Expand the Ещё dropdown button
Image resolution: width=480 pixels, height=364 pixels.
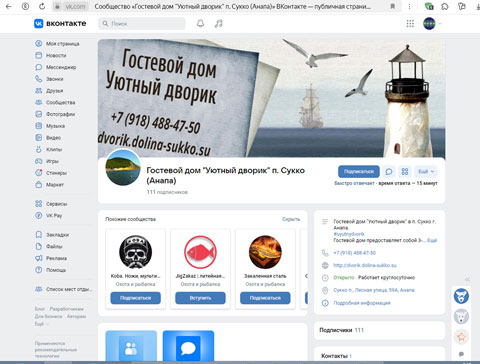pos(426,171)
